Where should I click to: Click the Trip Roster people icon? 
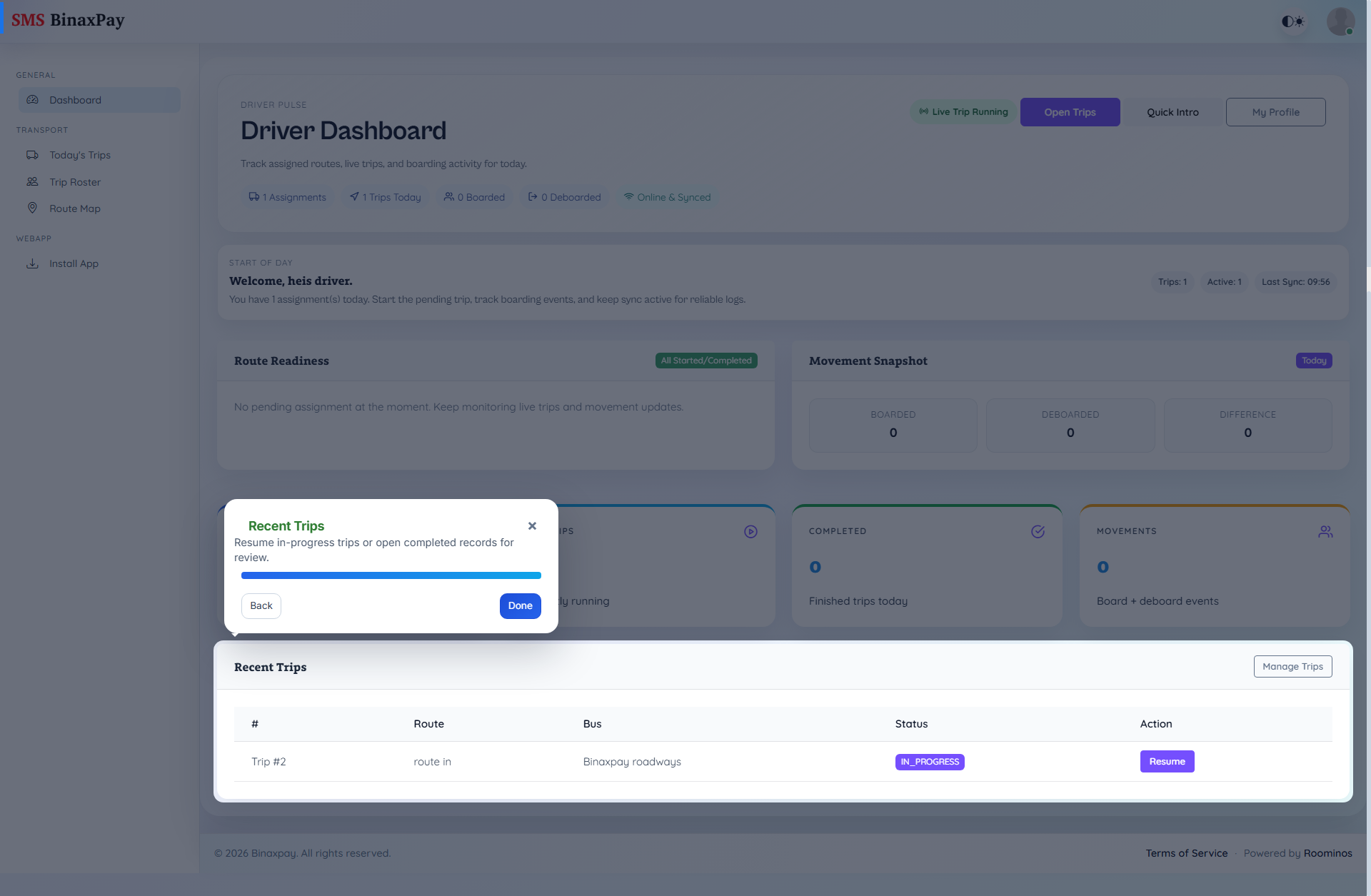(x=32, y=182)
